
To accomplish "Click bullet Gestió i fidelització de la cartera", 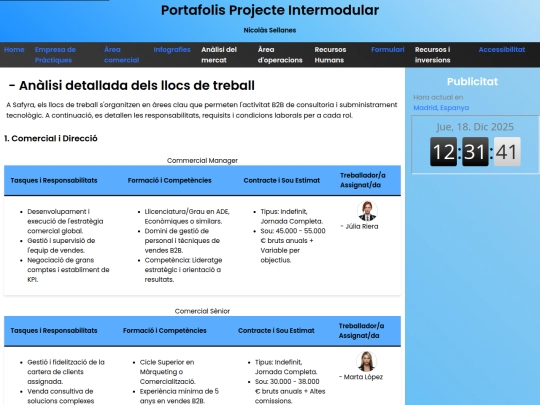I will (66, 372).
